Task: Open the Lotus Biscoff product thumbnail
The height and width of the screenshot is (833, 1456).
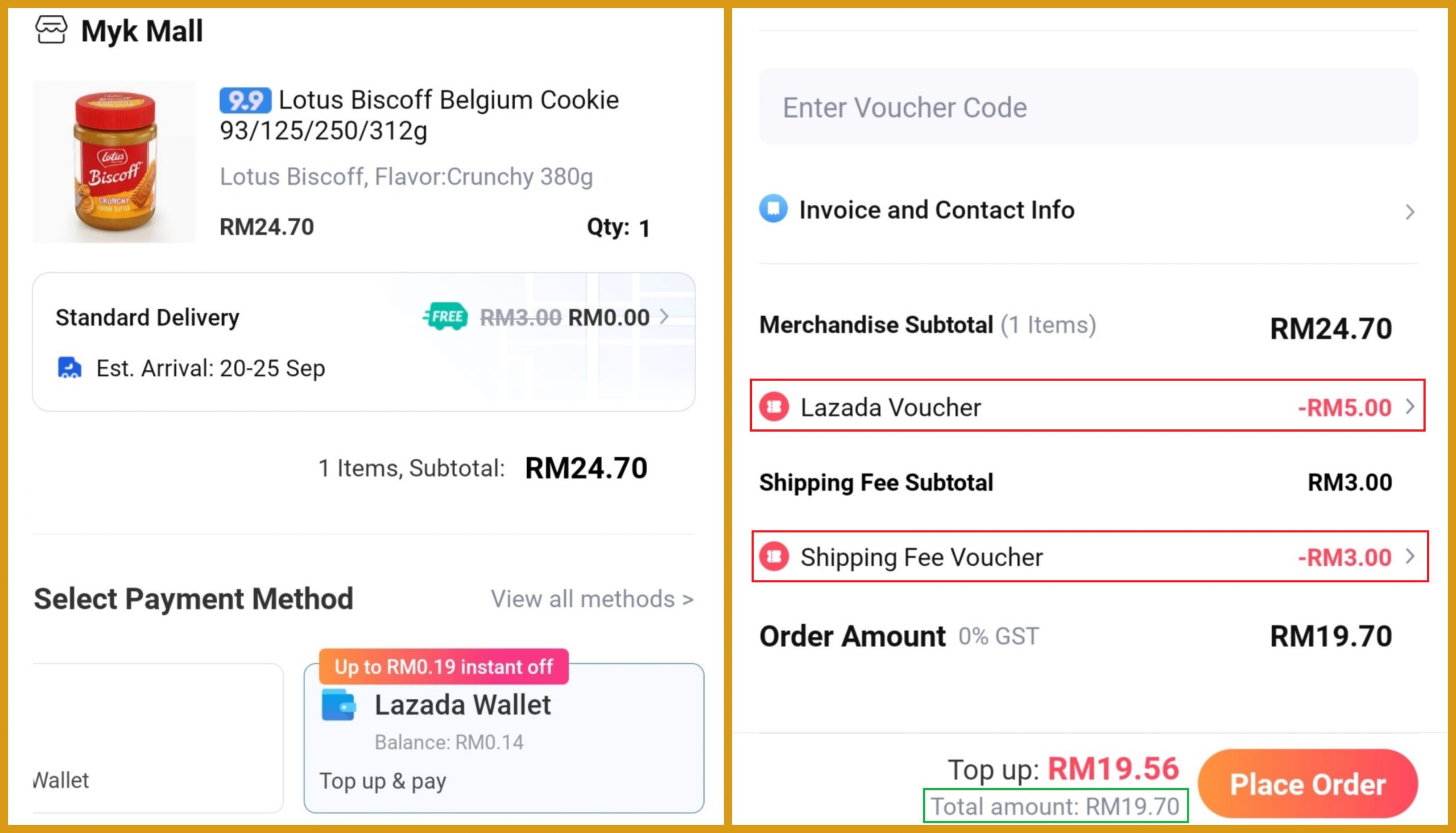Action: tap(114, 161)
